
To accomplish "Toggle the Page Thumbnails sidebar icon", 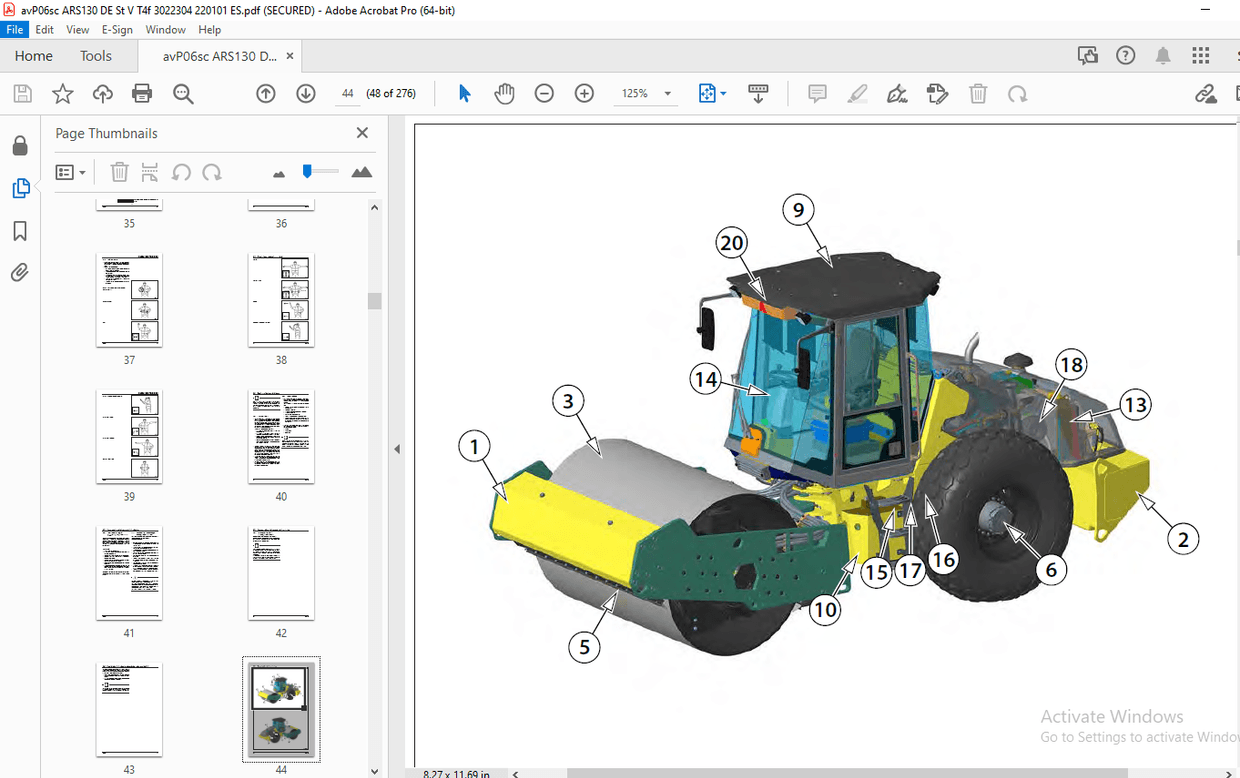I will pyautogui.click(x=20, y=188).
